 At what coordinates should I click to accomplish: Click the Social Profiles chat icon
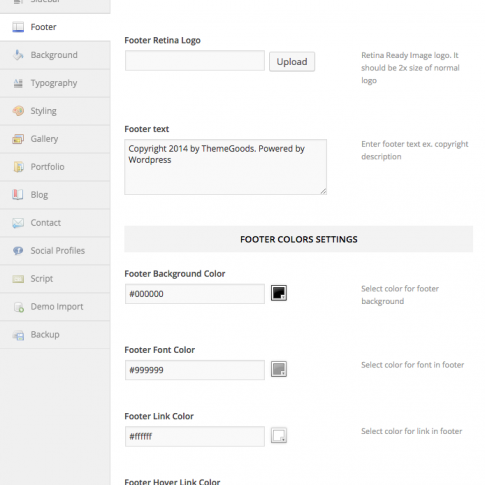[x=18, y=251]
